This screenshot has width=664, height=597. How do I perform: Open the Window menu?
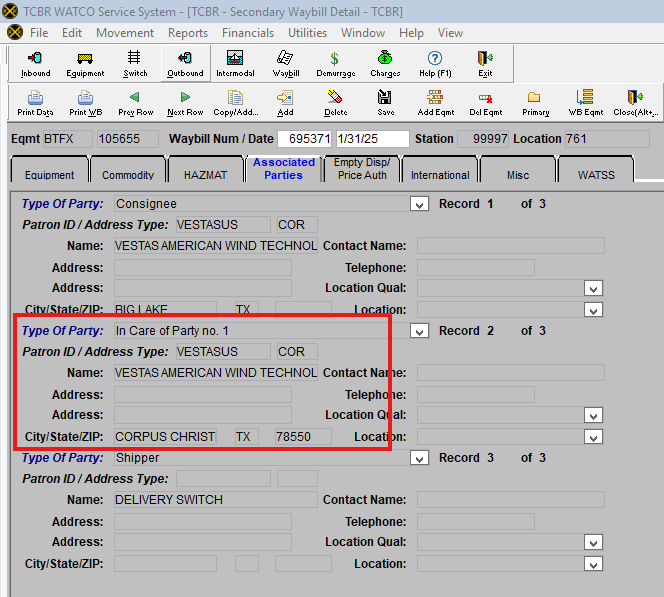coord(363,33)
